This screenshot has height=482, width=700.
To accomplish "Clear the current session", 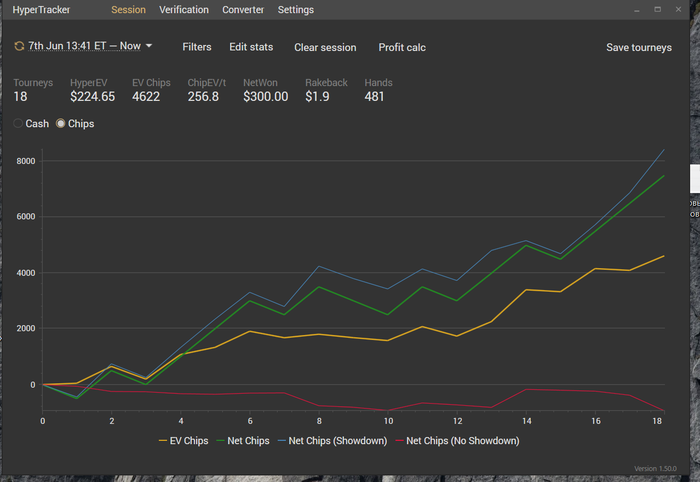I will (x=325, y=47).
